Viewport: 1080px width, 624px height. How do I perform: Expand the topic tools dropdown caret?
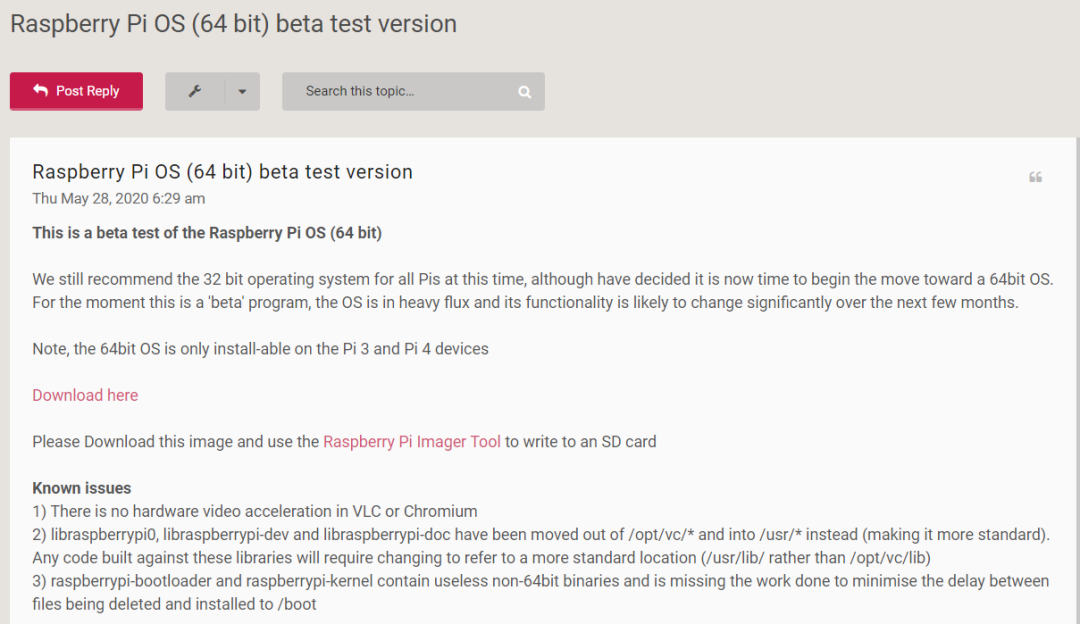(x=242, y=91)
